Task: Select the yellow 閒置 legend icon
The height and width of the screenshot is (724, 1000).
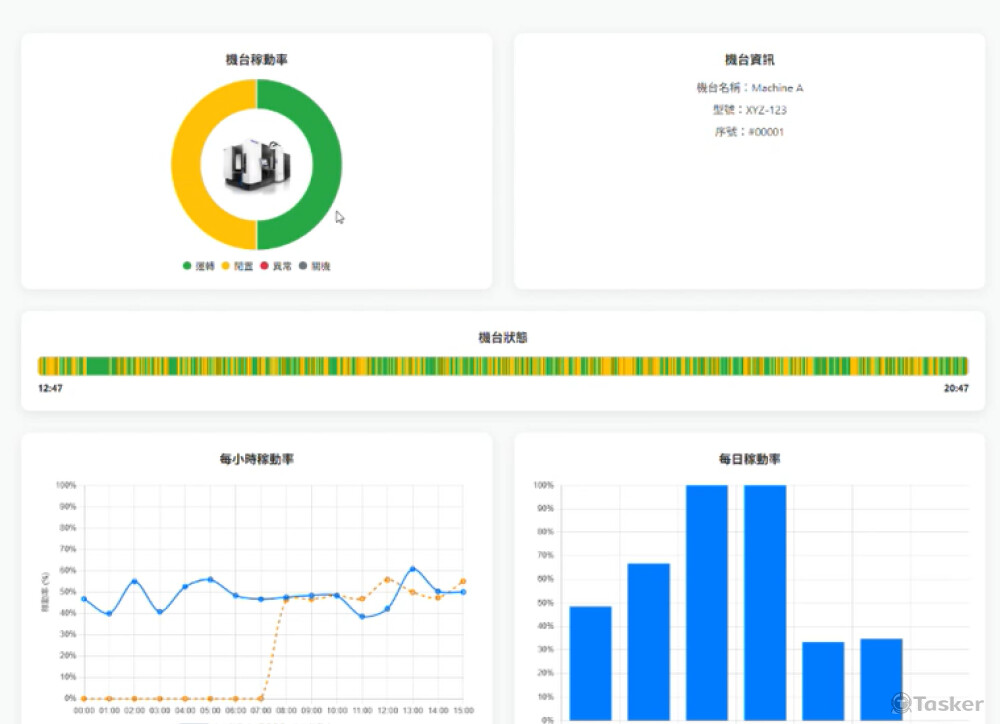Action: point(225,266)
